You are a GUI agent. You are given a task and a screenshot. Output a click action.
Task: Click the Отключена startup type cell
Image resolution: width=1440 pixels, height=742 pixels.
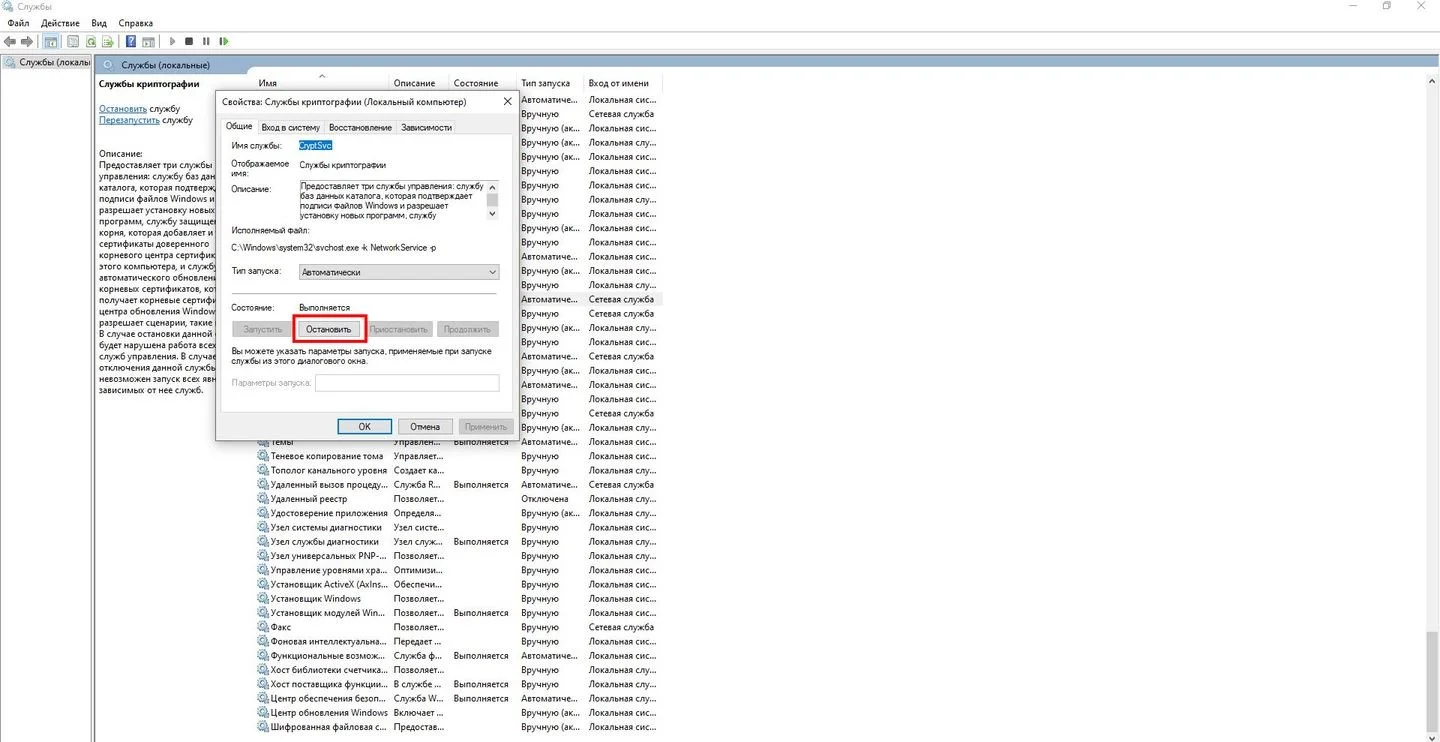pyautogui.click(x=545, y=499)
